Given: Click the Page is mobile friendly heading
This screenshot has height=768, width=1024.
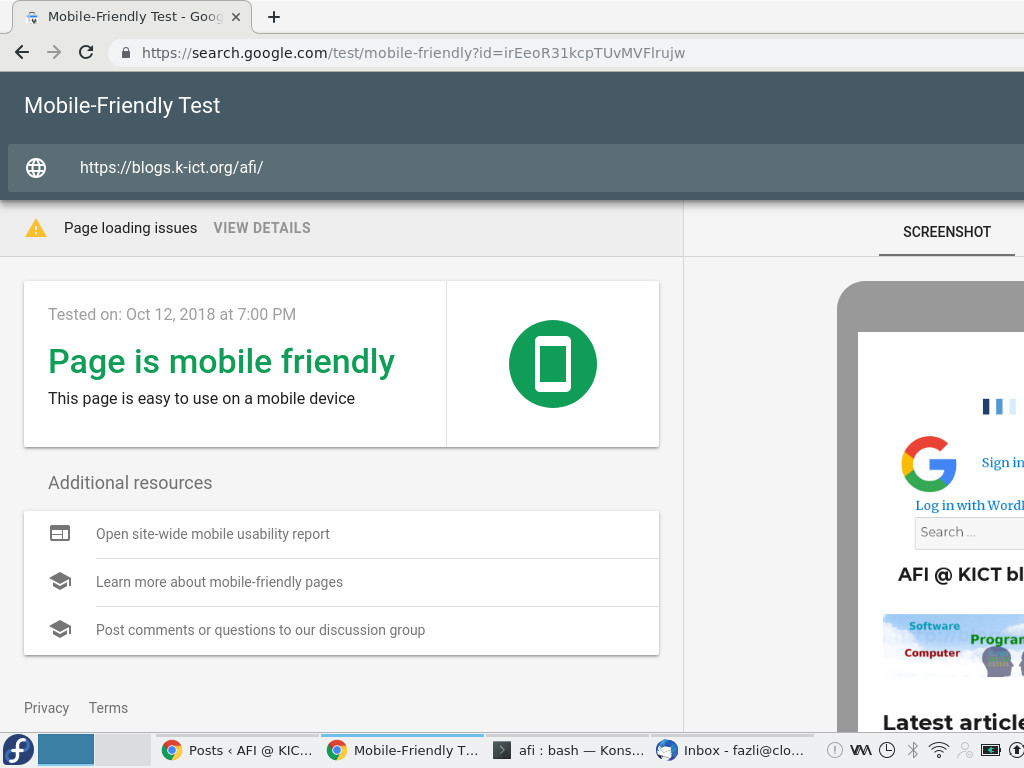Looking at the screenshot, I should click(x=221, y=361).
